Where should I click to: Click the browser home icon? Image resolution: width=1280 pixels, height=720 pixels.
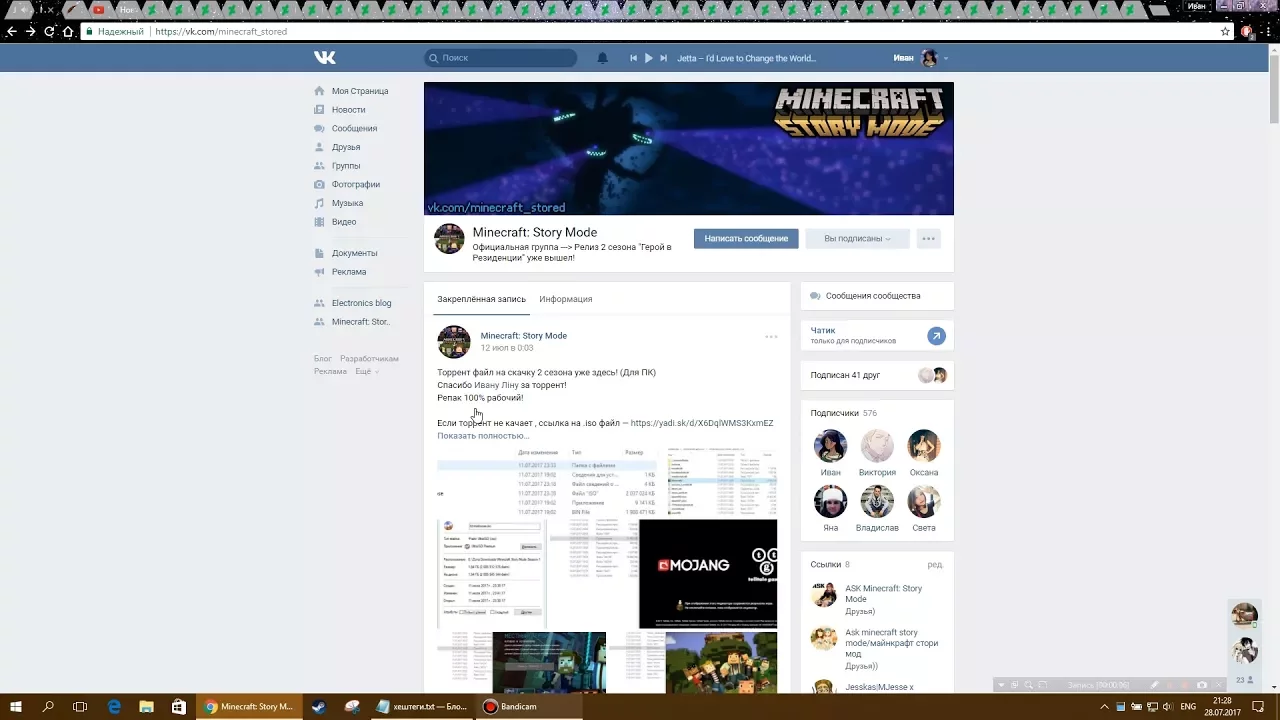(68, 31)
